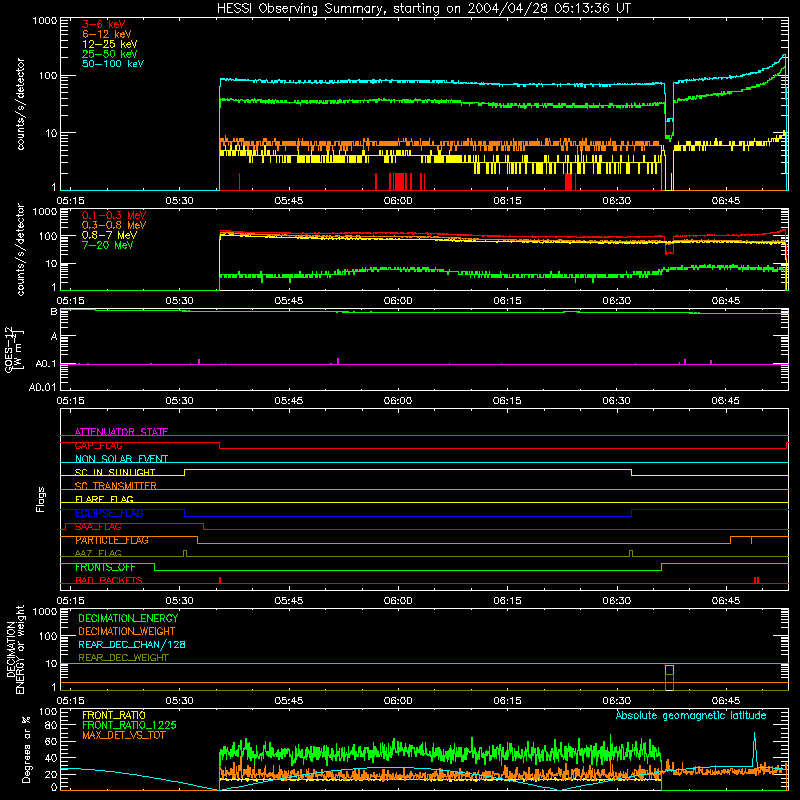Pick the AAZ_FLAG label
Viewport: 800px width, 800px height.
pos(98,553)
